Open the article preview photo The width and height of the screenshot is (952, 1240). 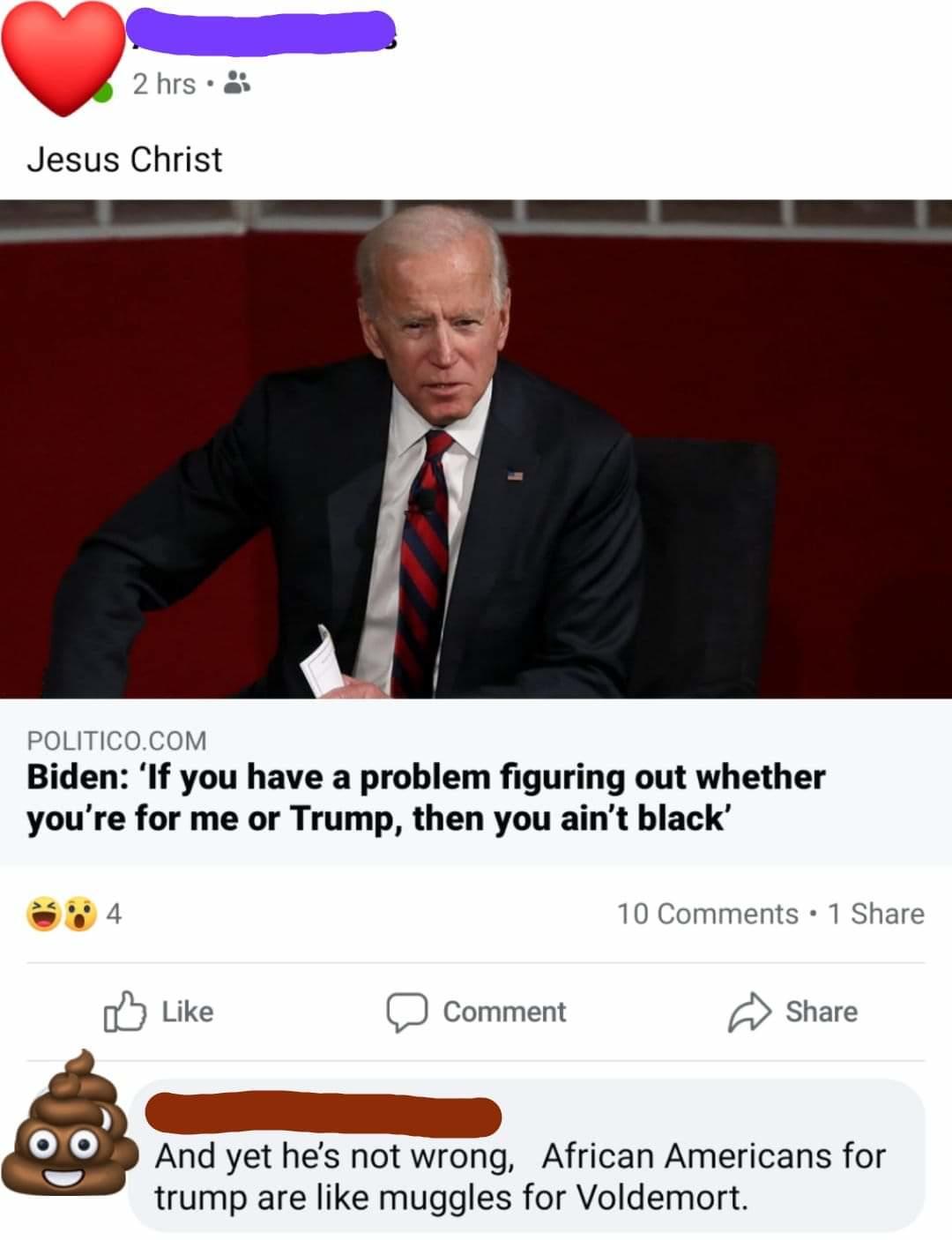[x=476, y=449]
